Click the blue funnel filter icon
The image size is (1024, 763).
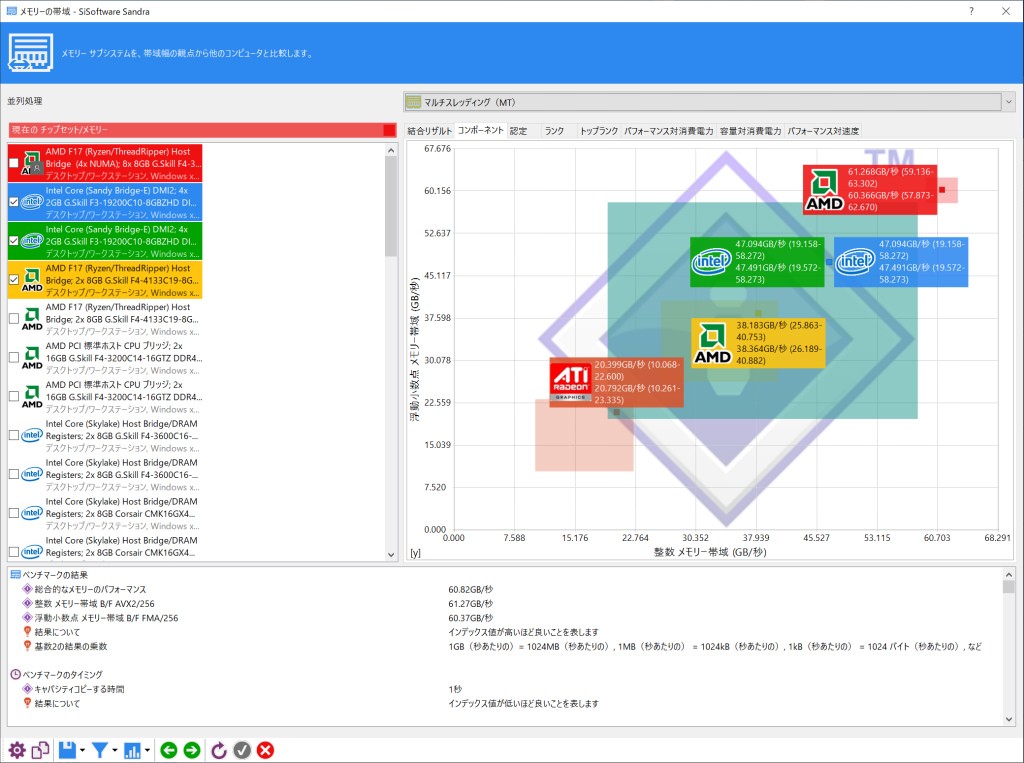tap(100, 750)
